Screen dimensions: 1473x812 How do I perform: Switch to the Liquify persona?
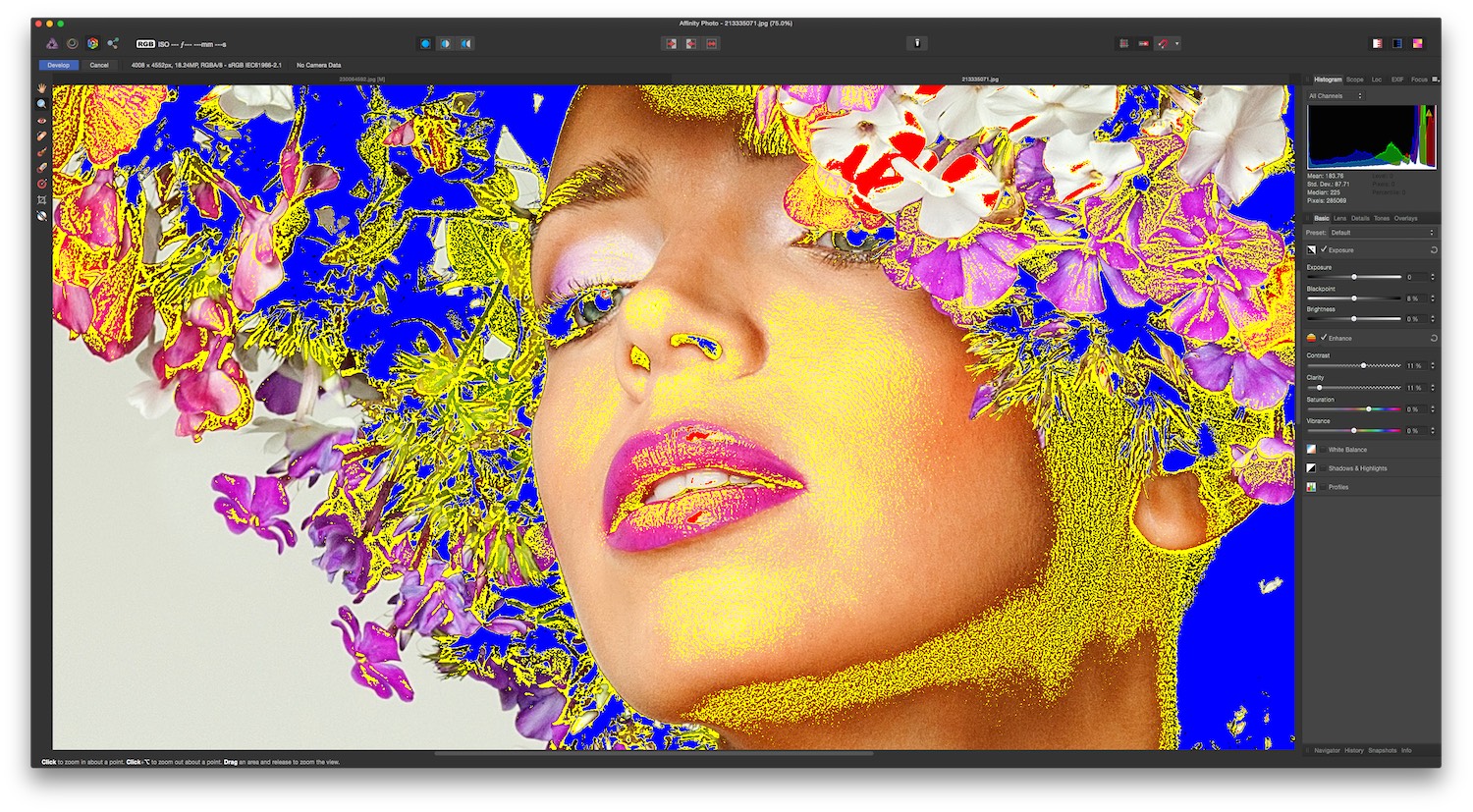pyautogui.click(x=72, y=43)
